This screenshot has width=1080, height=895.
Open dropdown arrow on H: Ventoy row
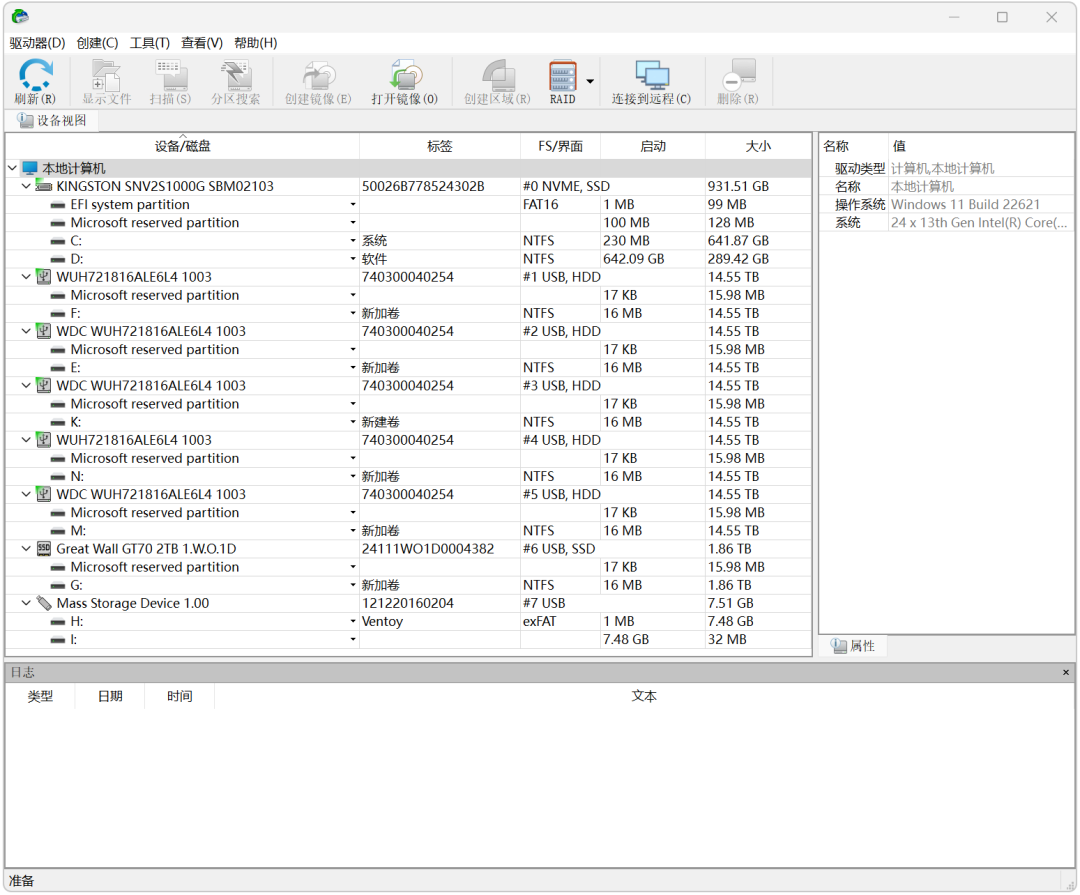tap(353, 621)
